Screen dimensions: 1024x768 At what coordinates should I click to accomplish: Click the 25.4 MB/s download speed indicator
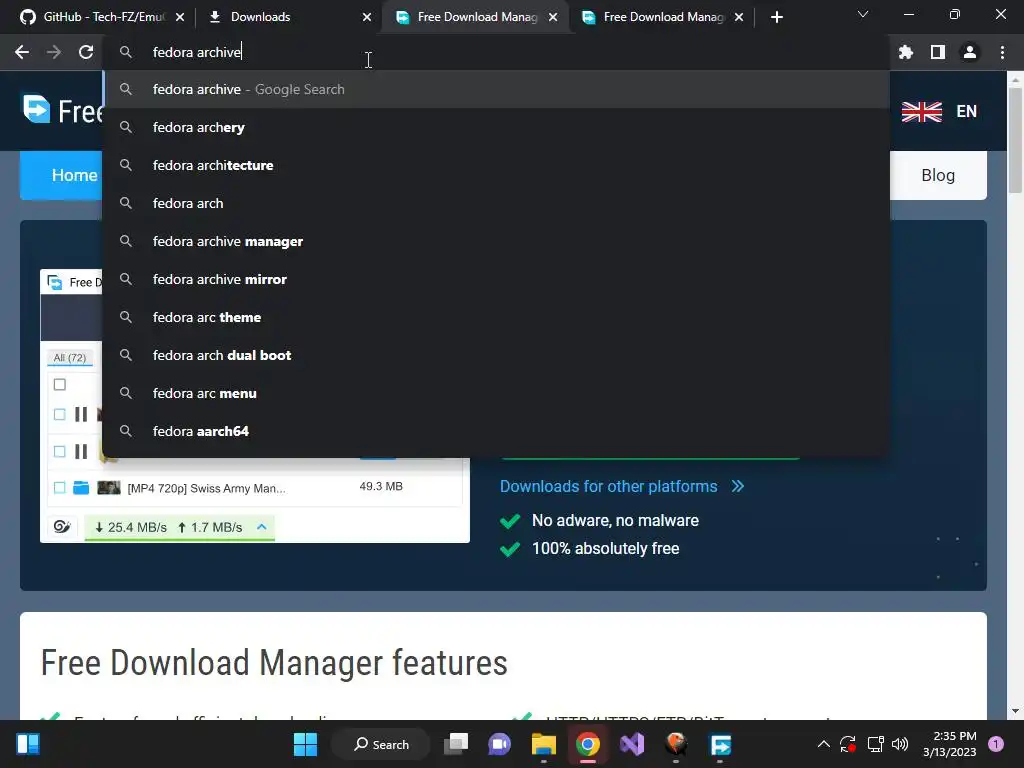[131, 527]
